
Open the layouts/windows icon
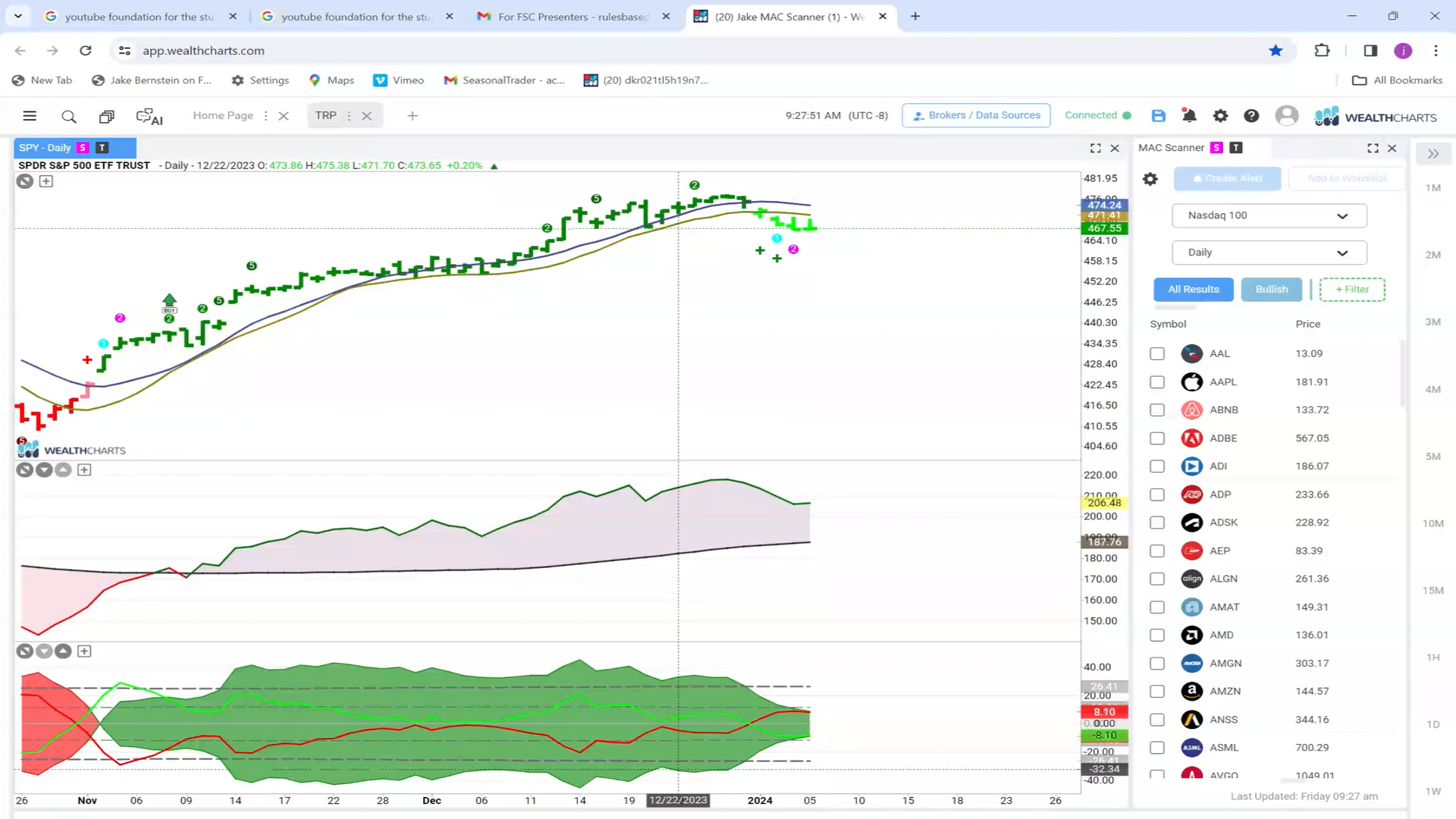coord(106,116)
